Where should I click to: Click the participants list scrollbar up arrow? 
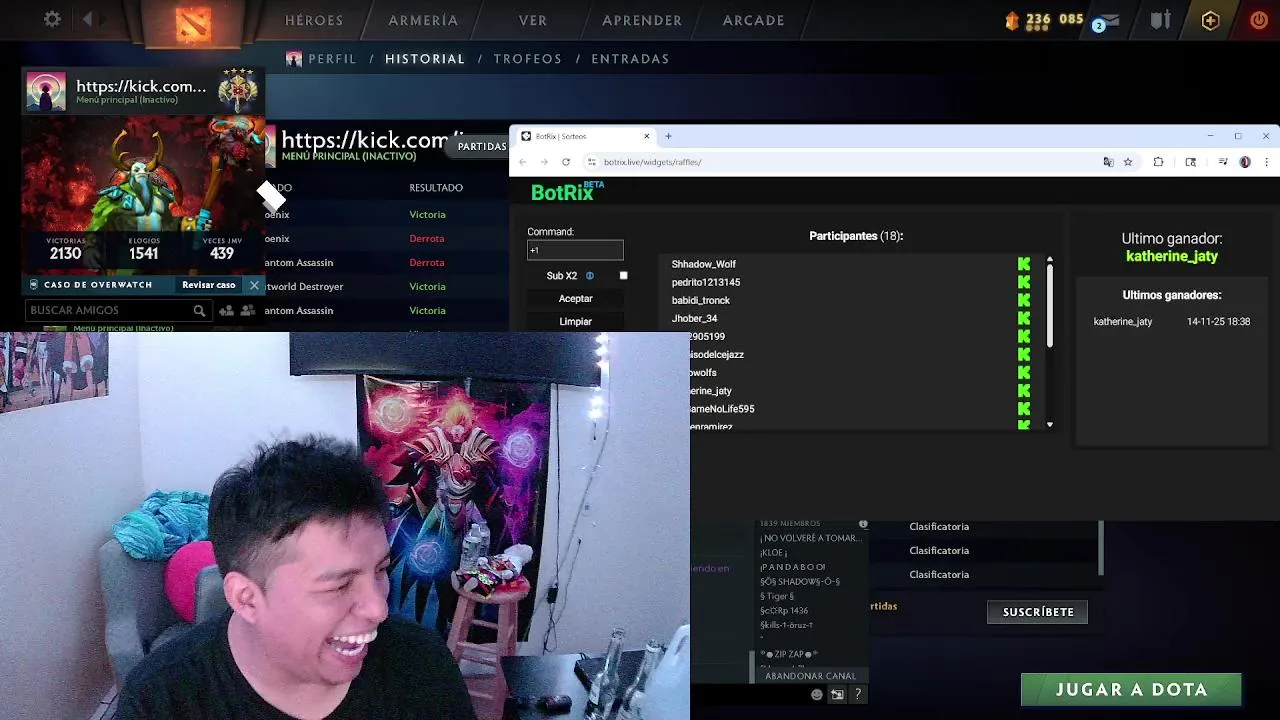[1049, 260]
